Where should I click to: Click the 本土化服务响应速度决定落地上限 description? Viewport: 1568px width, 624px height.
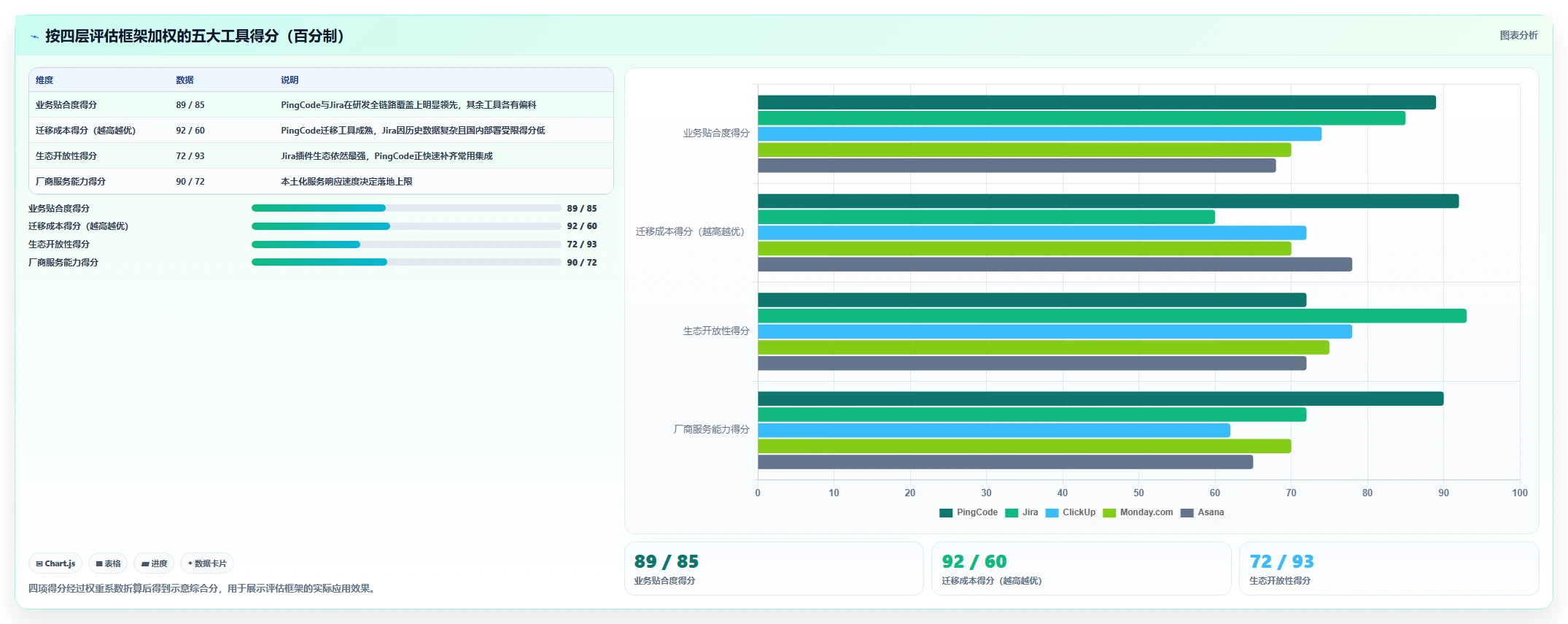pyautogui.click(x=346, y=182)
